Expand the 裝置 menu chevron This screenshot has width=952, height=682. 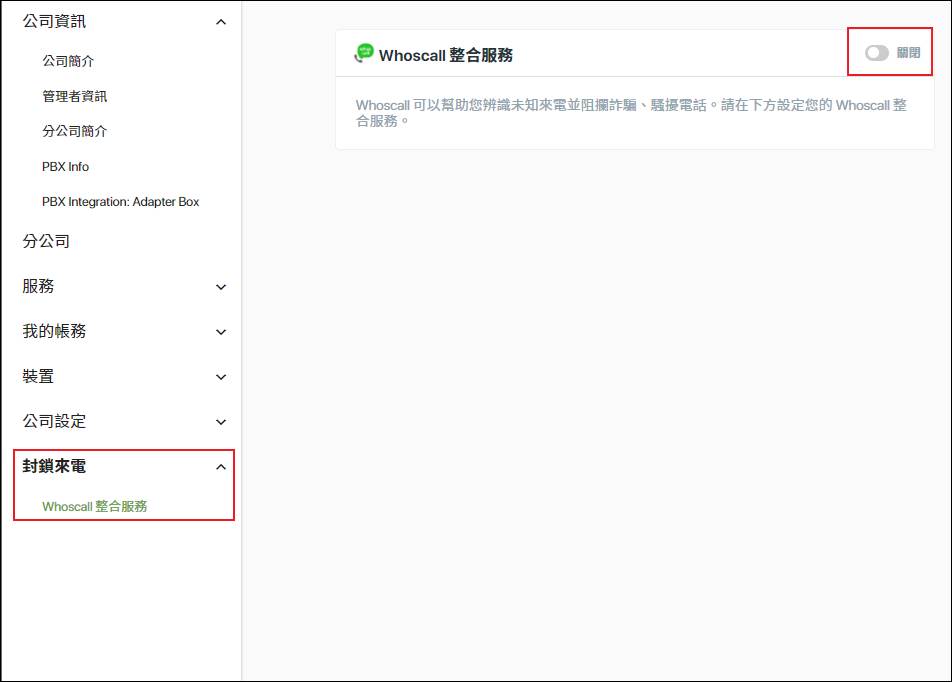coord(221,377)
